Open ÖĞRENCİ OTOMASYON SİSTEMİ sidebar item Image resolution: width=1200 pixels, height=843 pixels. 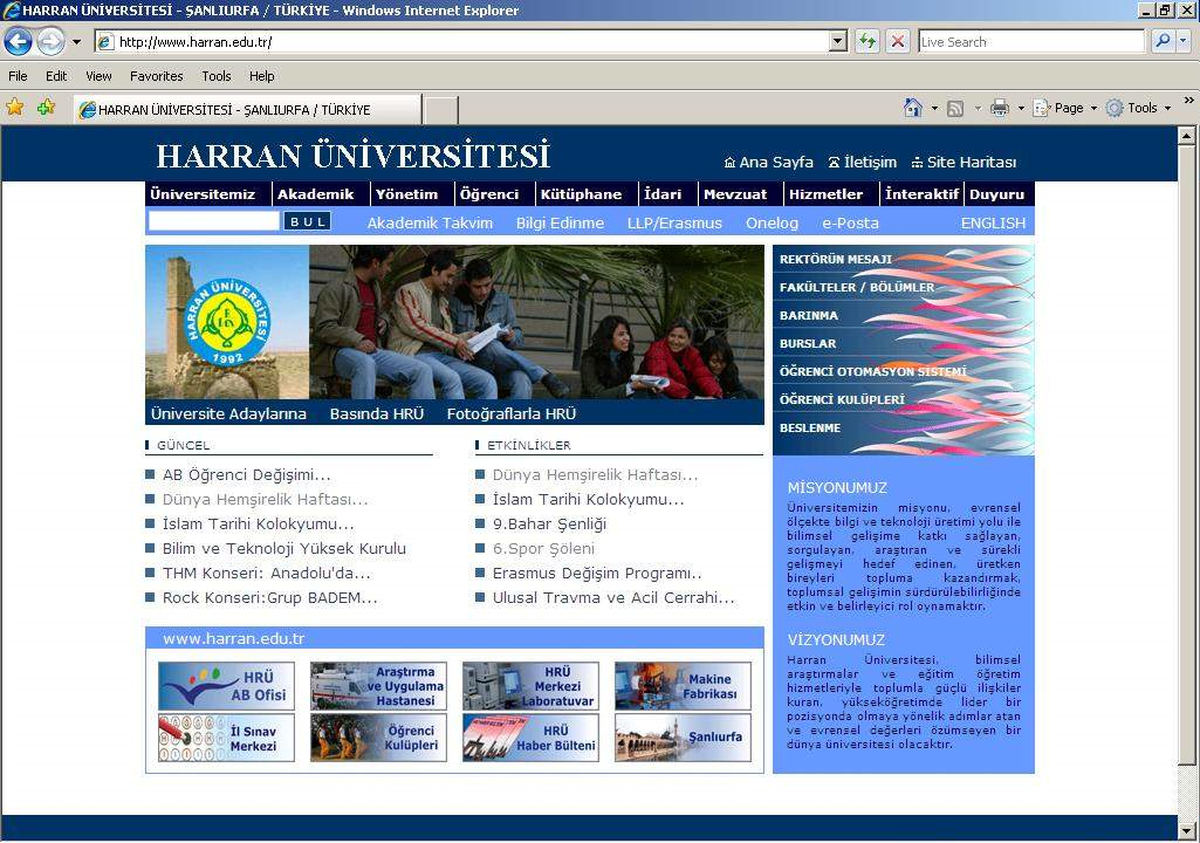873,371
